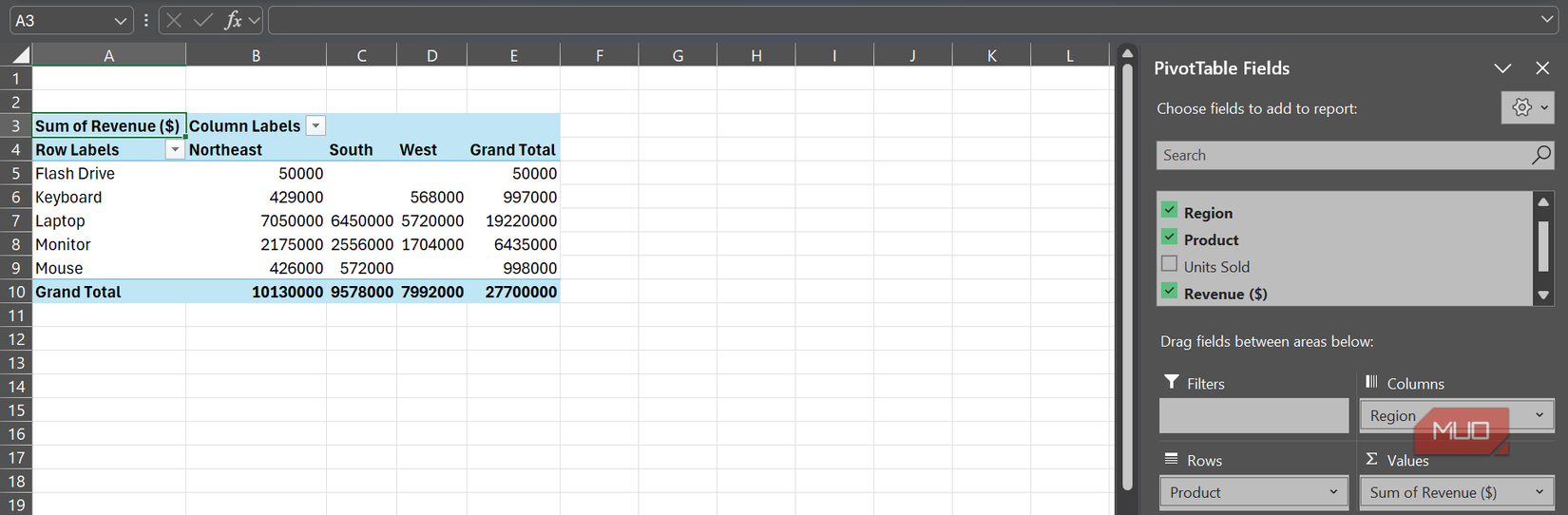Screen dimensions: 1568x515
Task: Select column B header
Action: tap(256, 55)
